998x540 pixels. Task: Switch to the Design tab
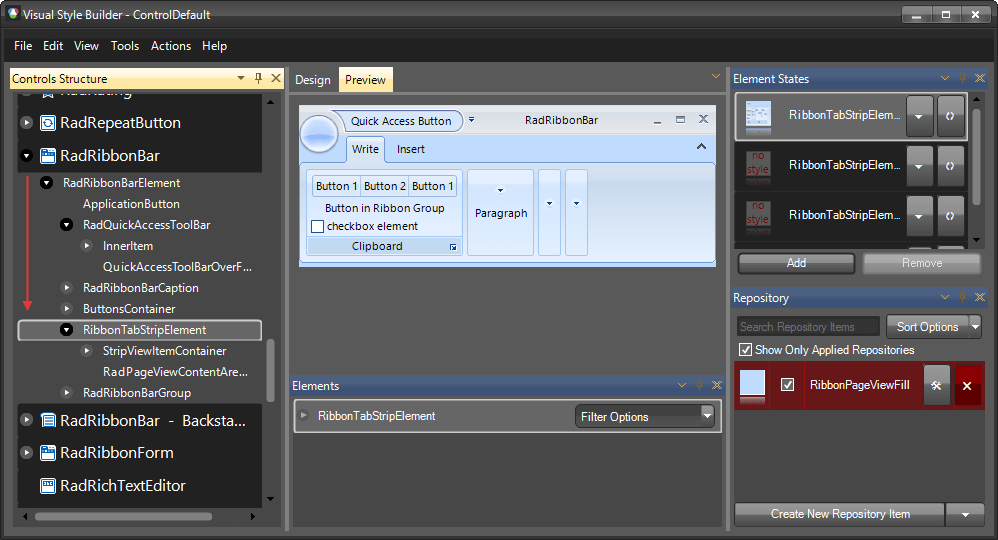(313, 80)
